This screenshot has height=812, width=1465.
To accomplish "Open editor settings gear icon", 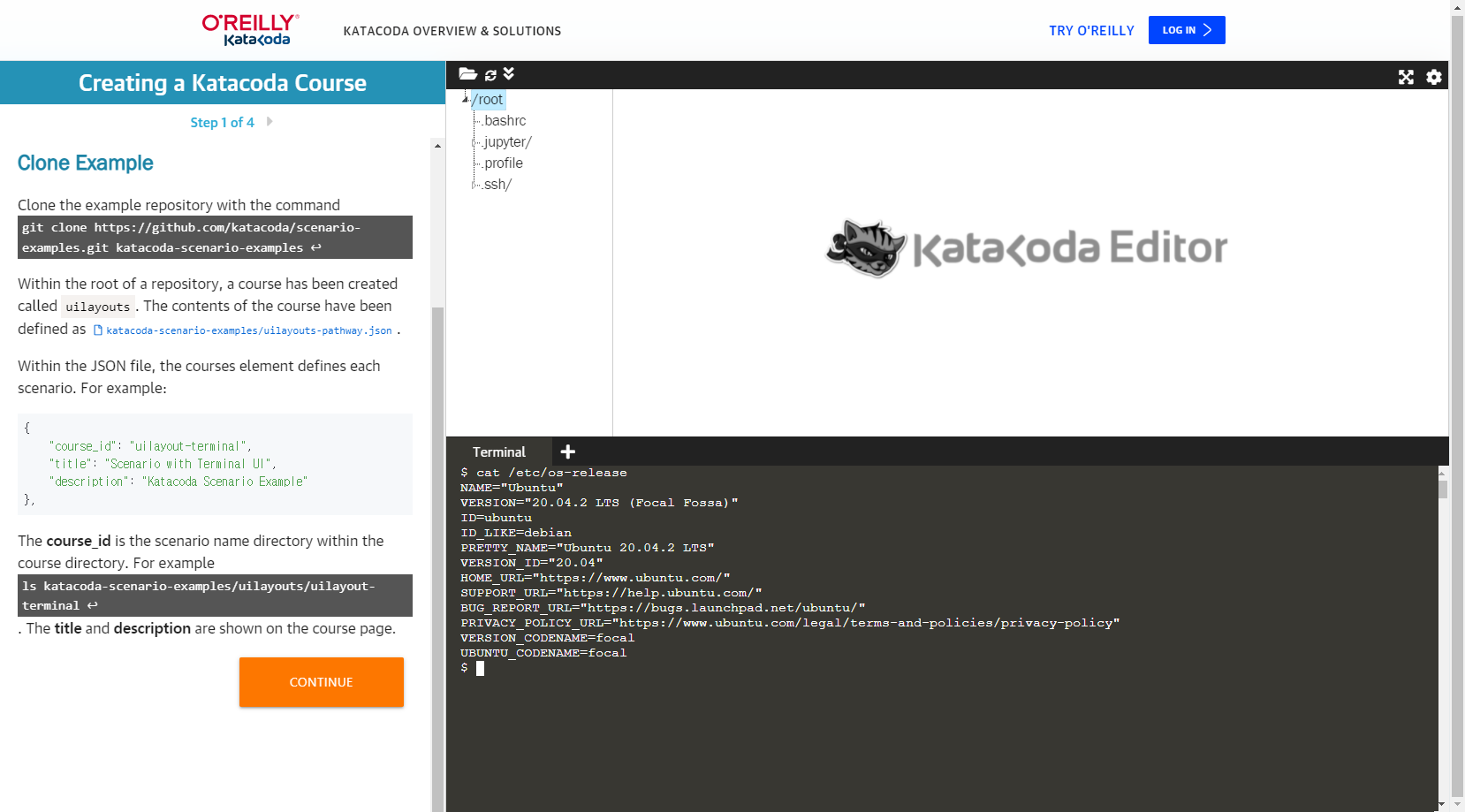I will pos(1434,78).
